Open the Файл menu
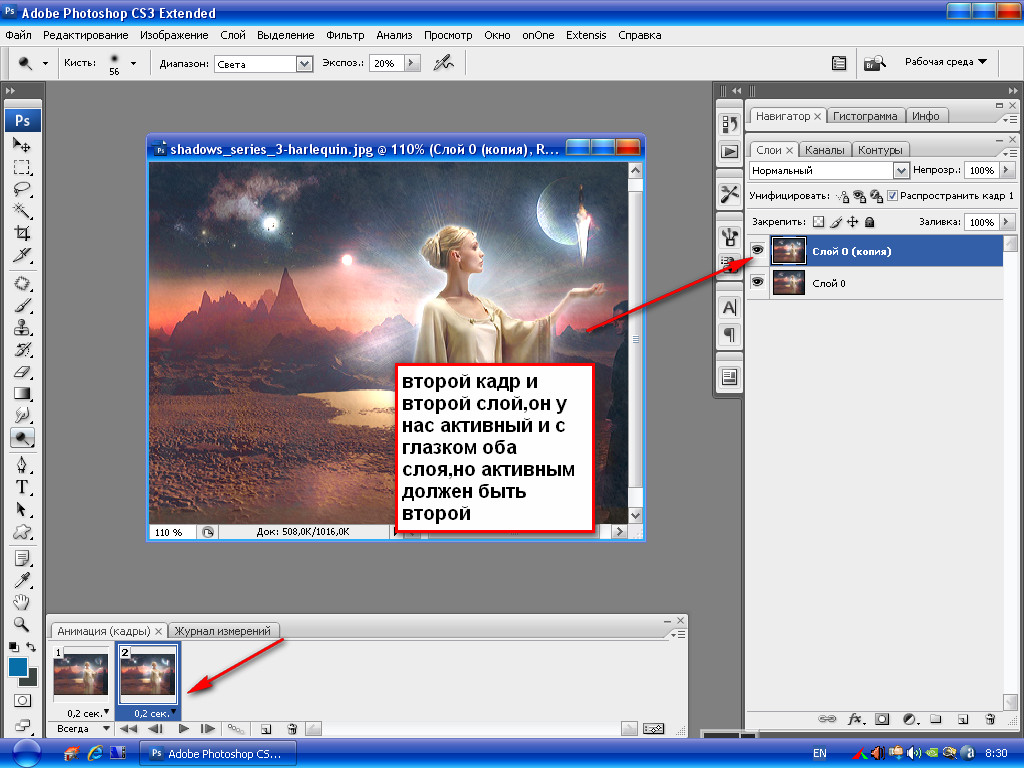The image size is (1024, 768). click(18, 35)
